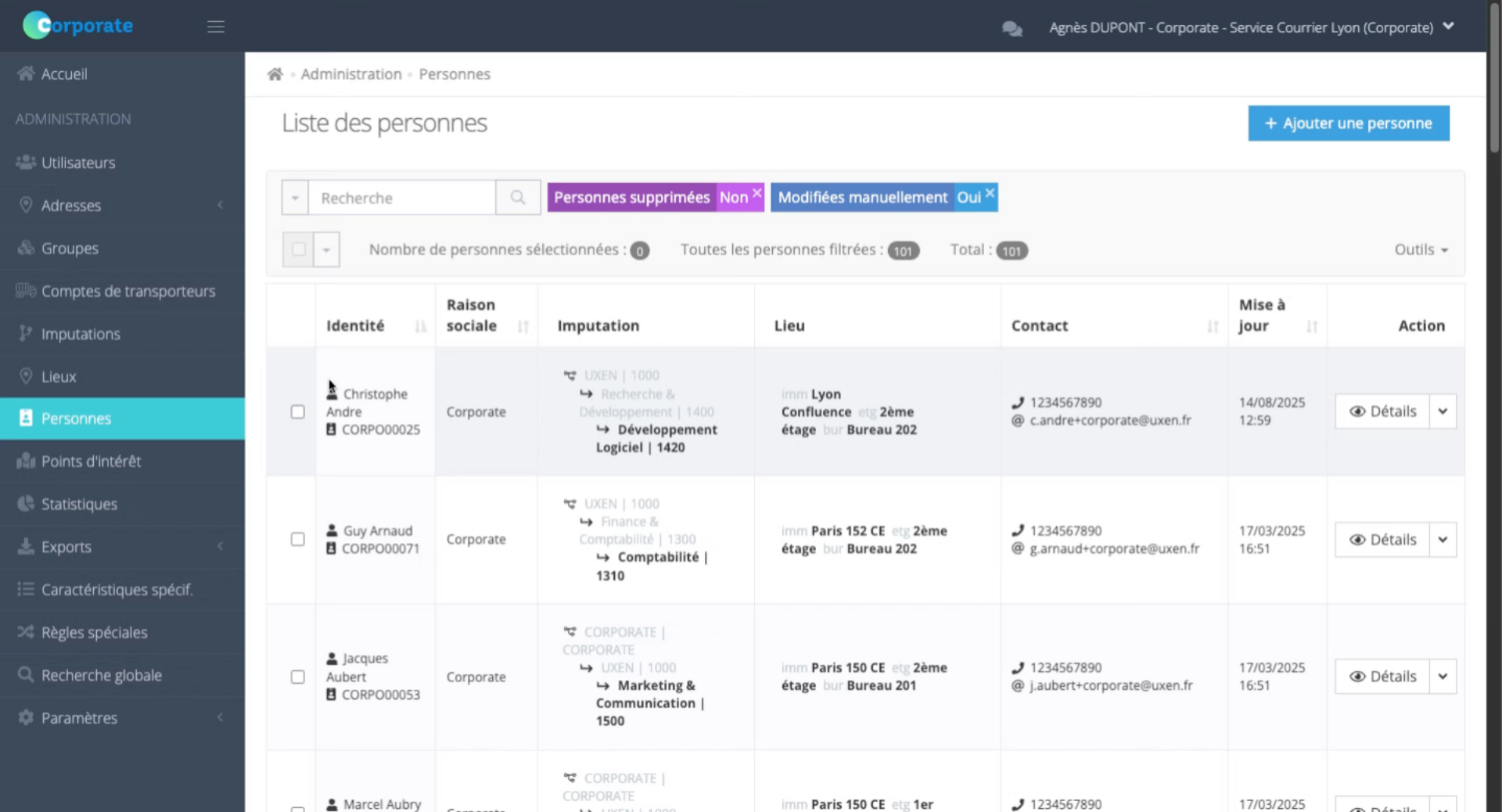Click the magnifier search button
The width and height of the screenshot is (1502, 812).
point(518,198)
